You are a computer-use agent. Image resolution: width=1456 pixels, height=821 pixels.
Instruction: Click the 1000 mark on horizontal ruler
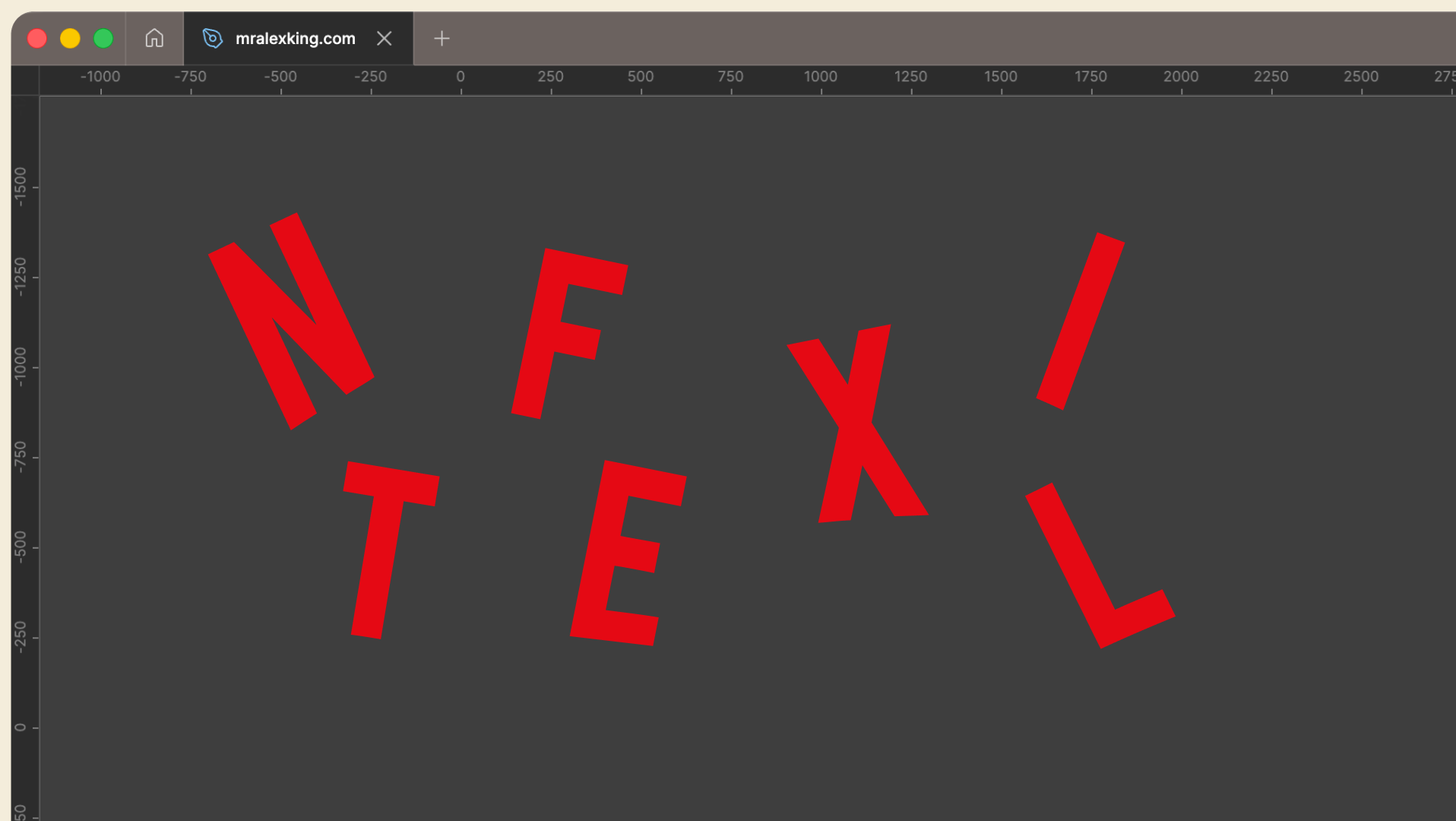(821, 77)
